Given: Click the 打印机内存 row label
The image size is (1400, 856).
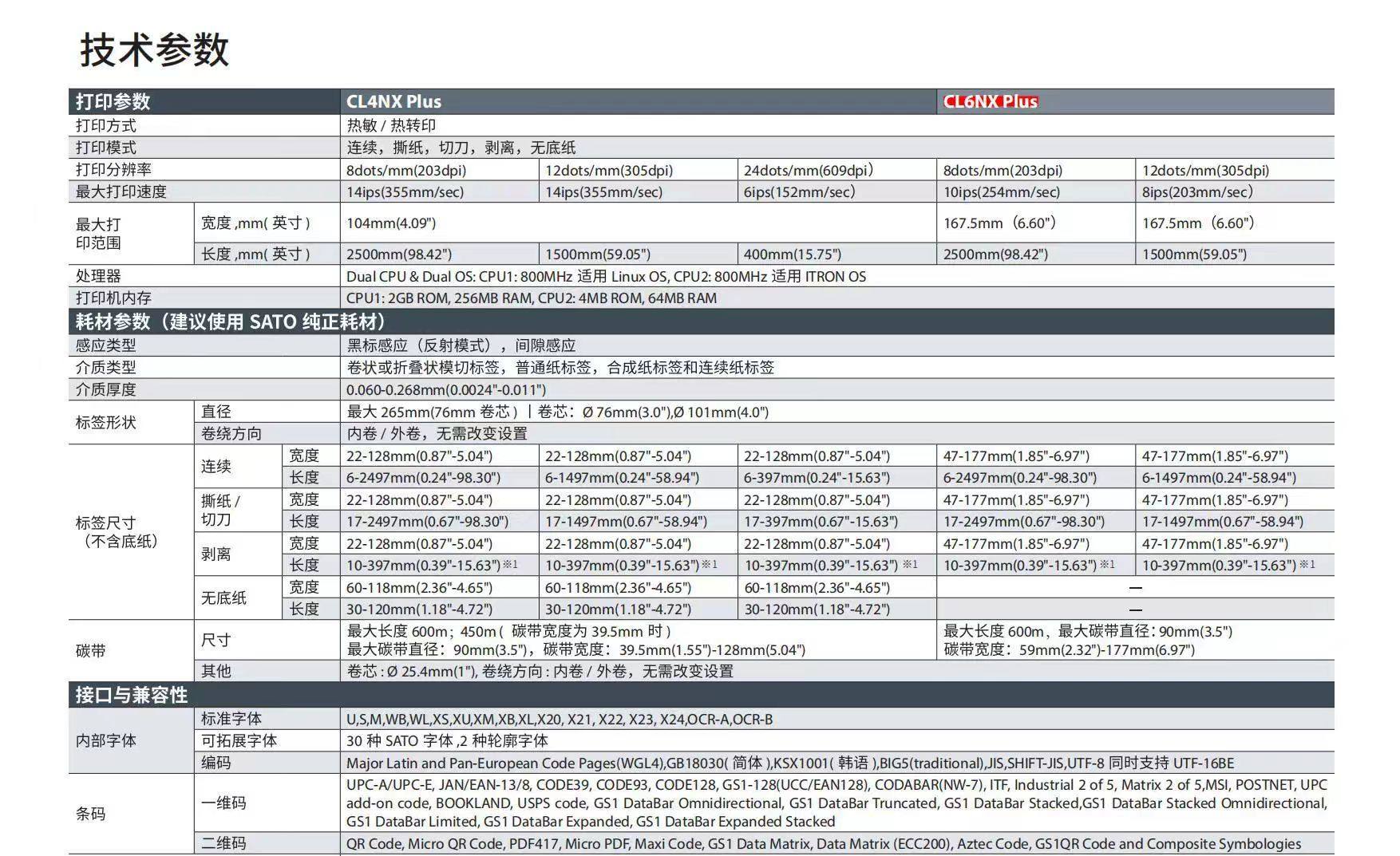Looking at the screenshot, I should pos(113,298).
